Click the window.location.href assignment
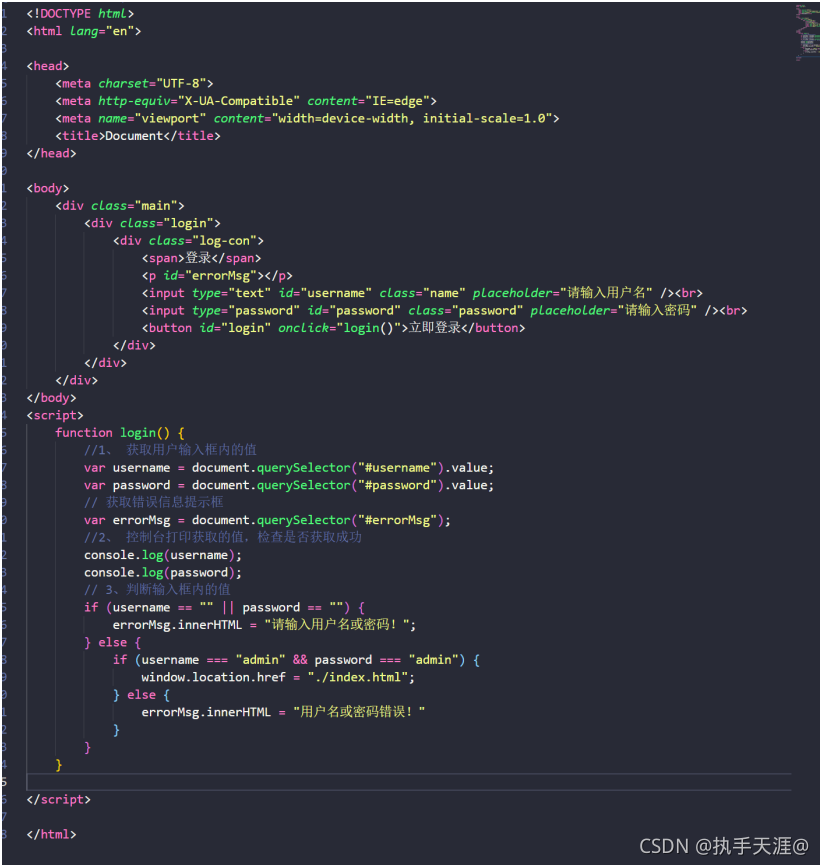The height and width of the screenshot is (865, 825). [278, 677]
